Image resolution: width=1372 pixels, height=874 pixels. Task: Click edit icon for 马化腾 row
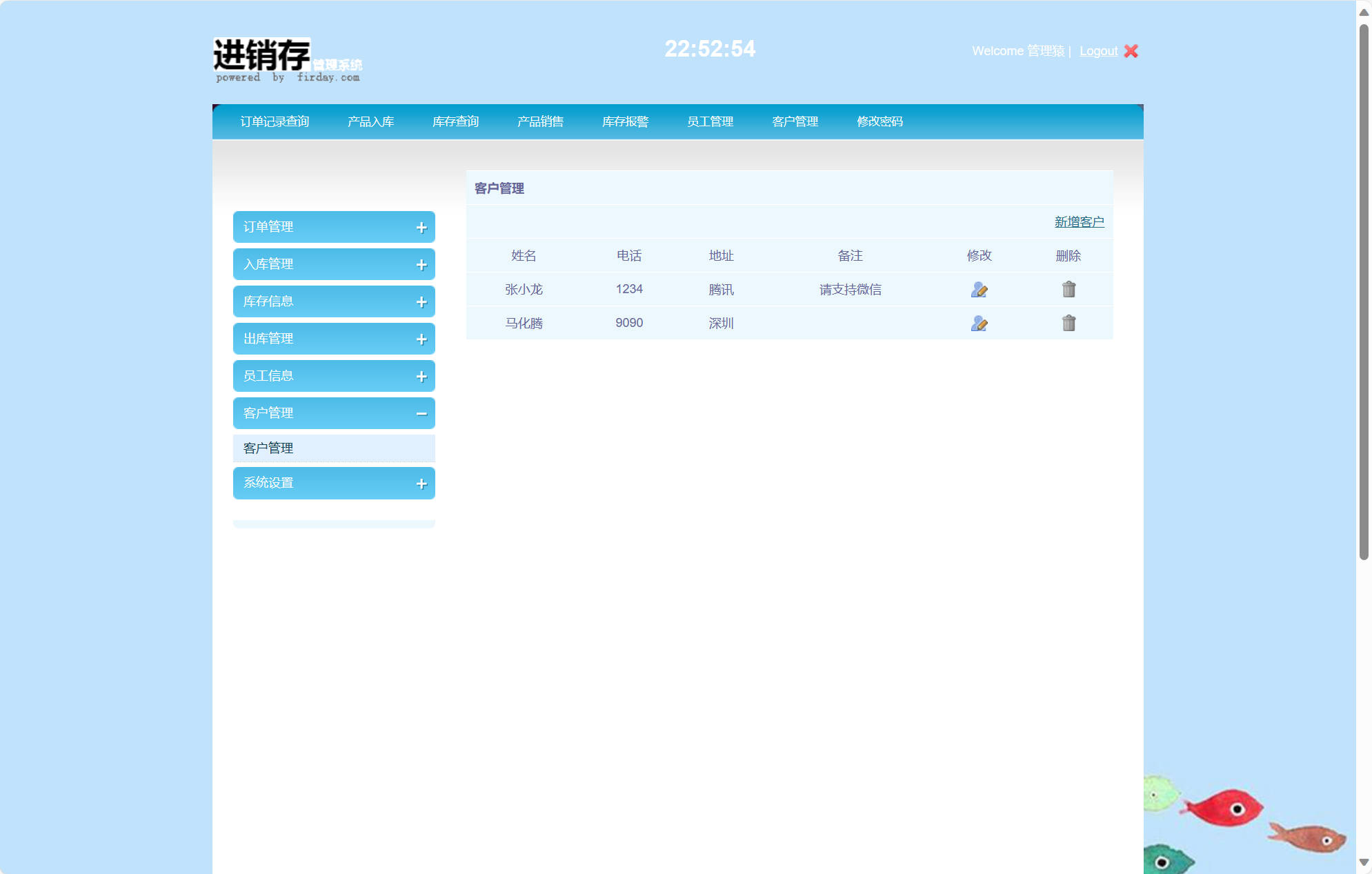[x=979, y=324]
